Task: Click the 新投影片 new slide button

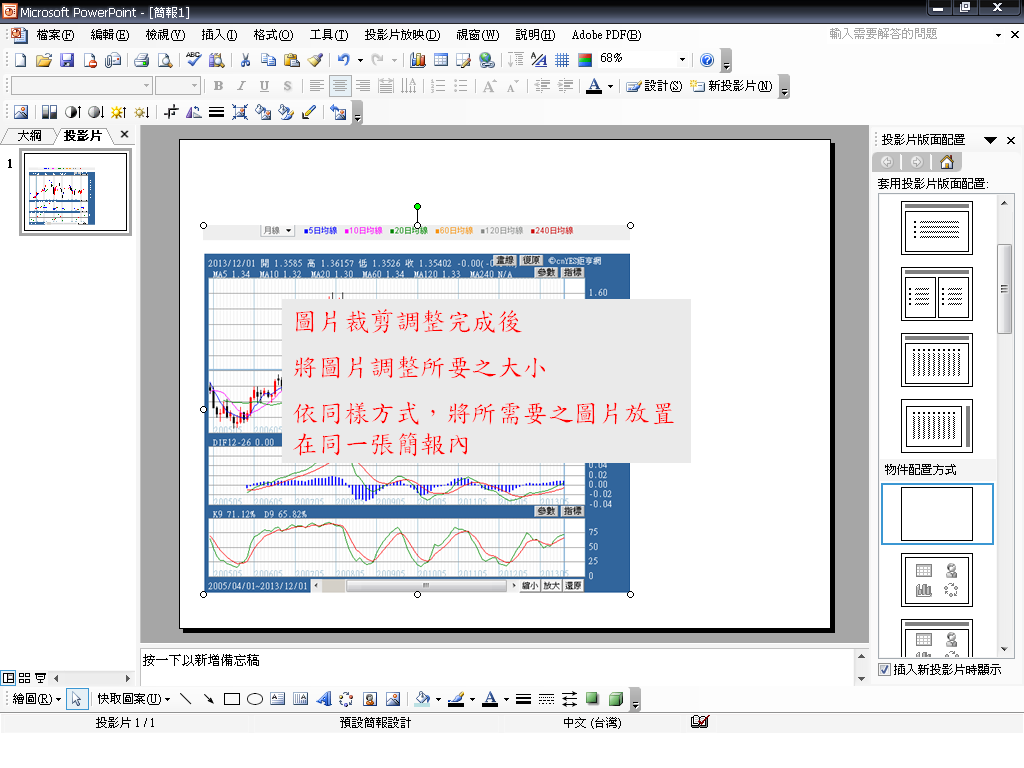Action: [732, 87]
